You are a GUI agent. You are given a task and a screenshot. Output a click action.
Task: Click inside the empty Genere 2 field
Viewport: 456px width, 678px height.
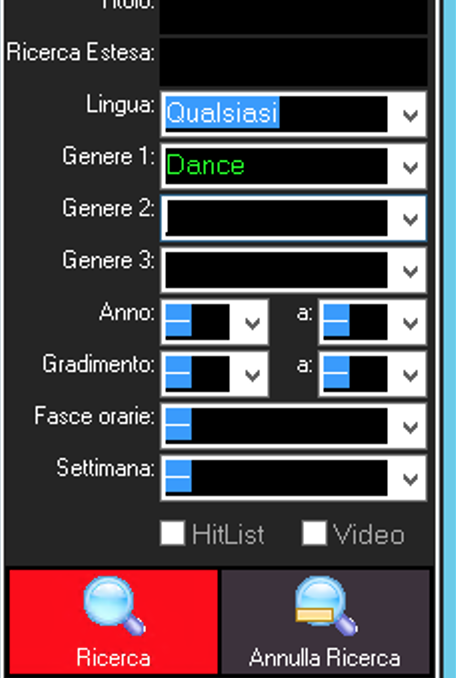coord(277,218)
